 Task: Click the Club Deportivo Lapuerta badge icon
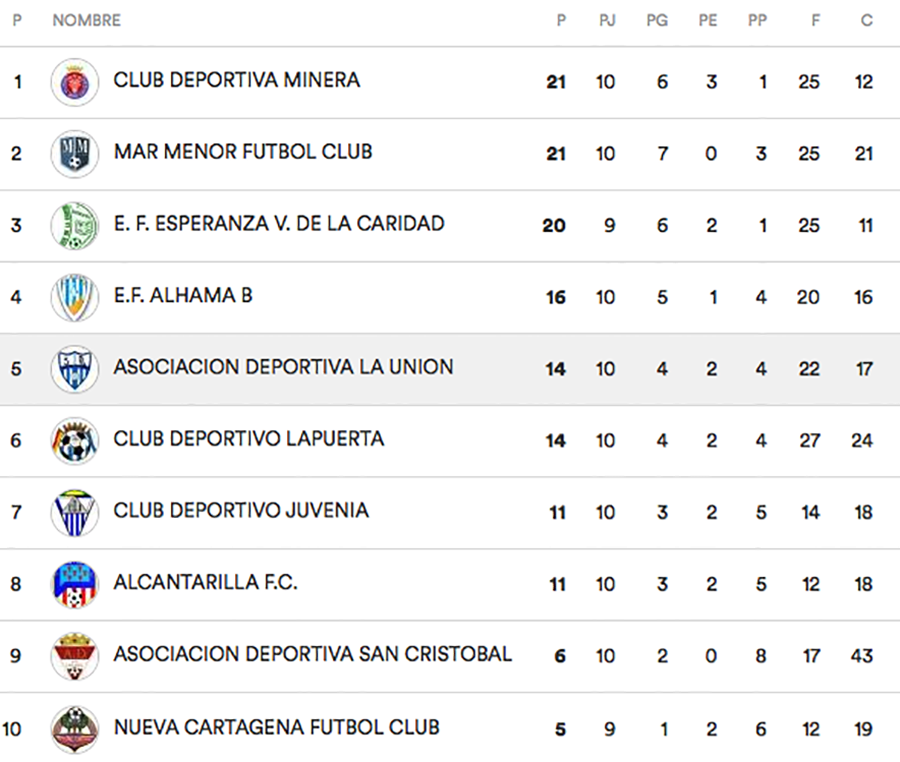pos(75,441)
